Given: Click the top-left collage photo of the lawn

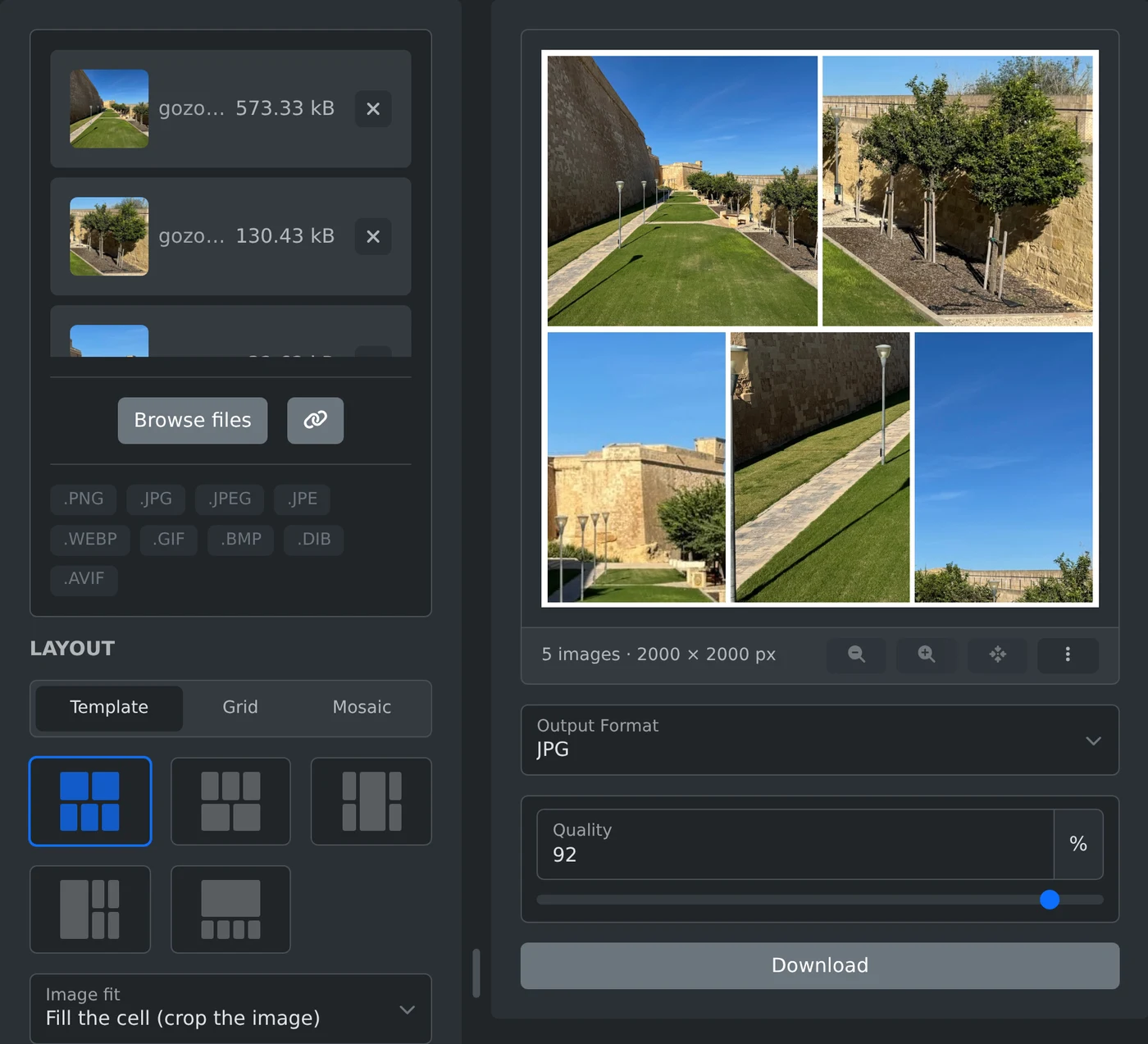Looking at the screenshot, I should (x=682, y=191).
